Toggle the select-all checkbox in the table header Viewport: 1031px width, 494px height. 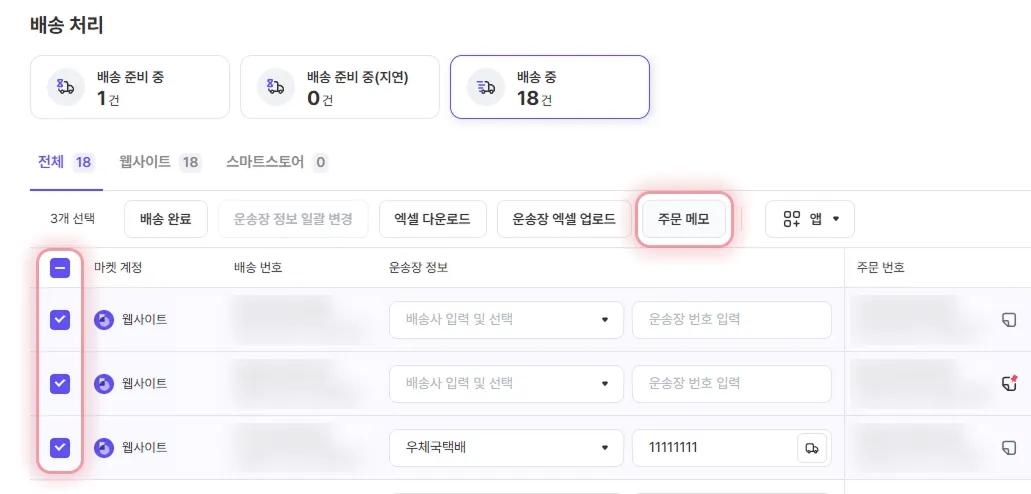pyautogui.click(x=60, y=268)
